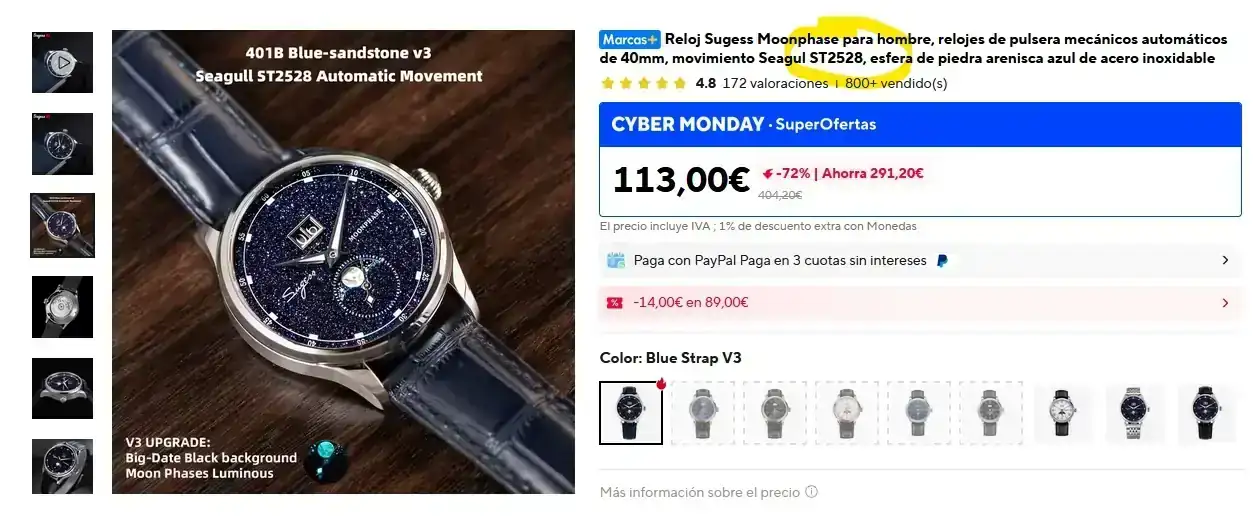1253x525 pixels.
Task: Click the five-star rating icons
Action: point(644,84)
